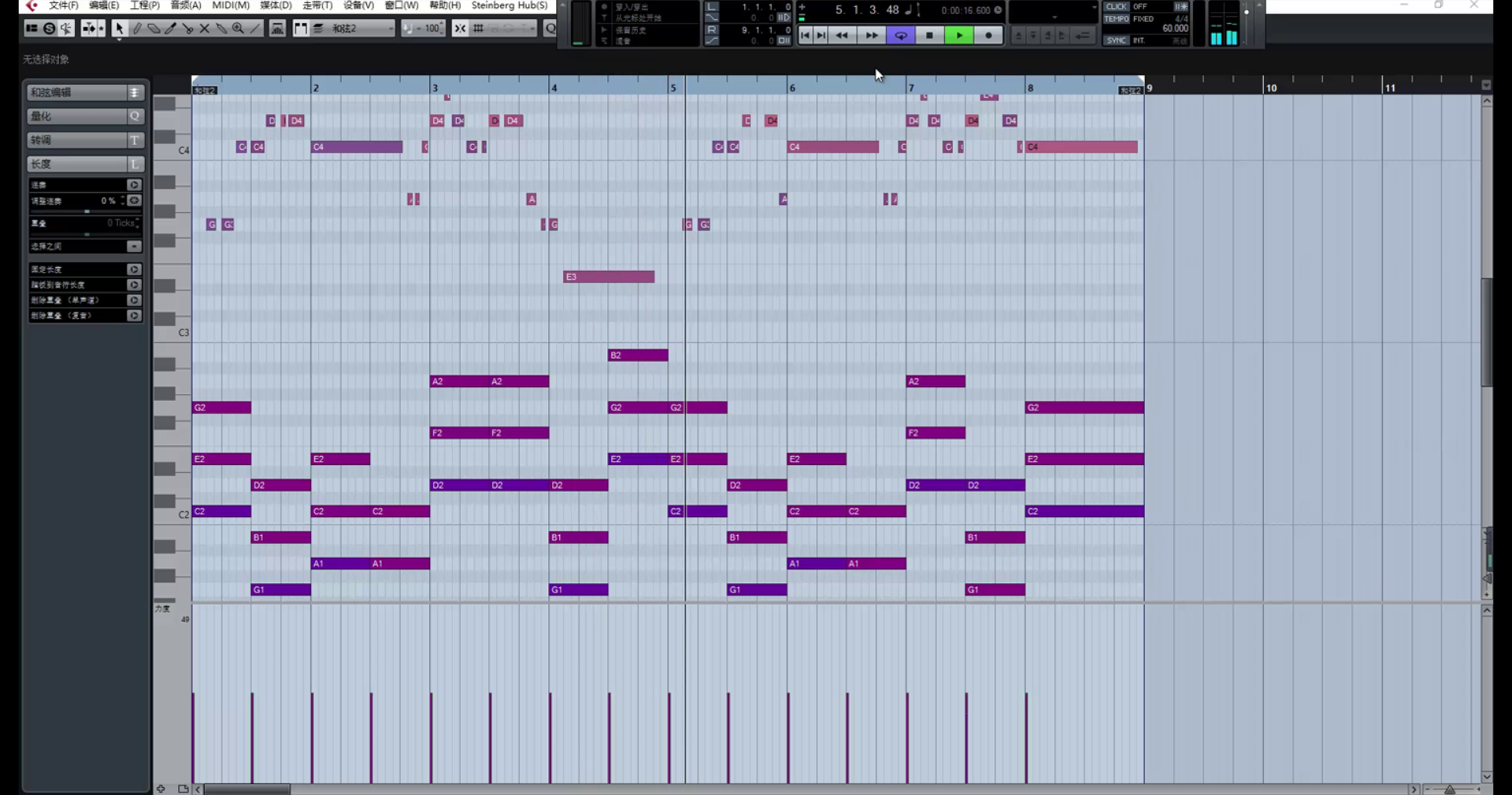Select the Split tool
This screenshot has height=795, width=1512.
(x=187, y=28)
